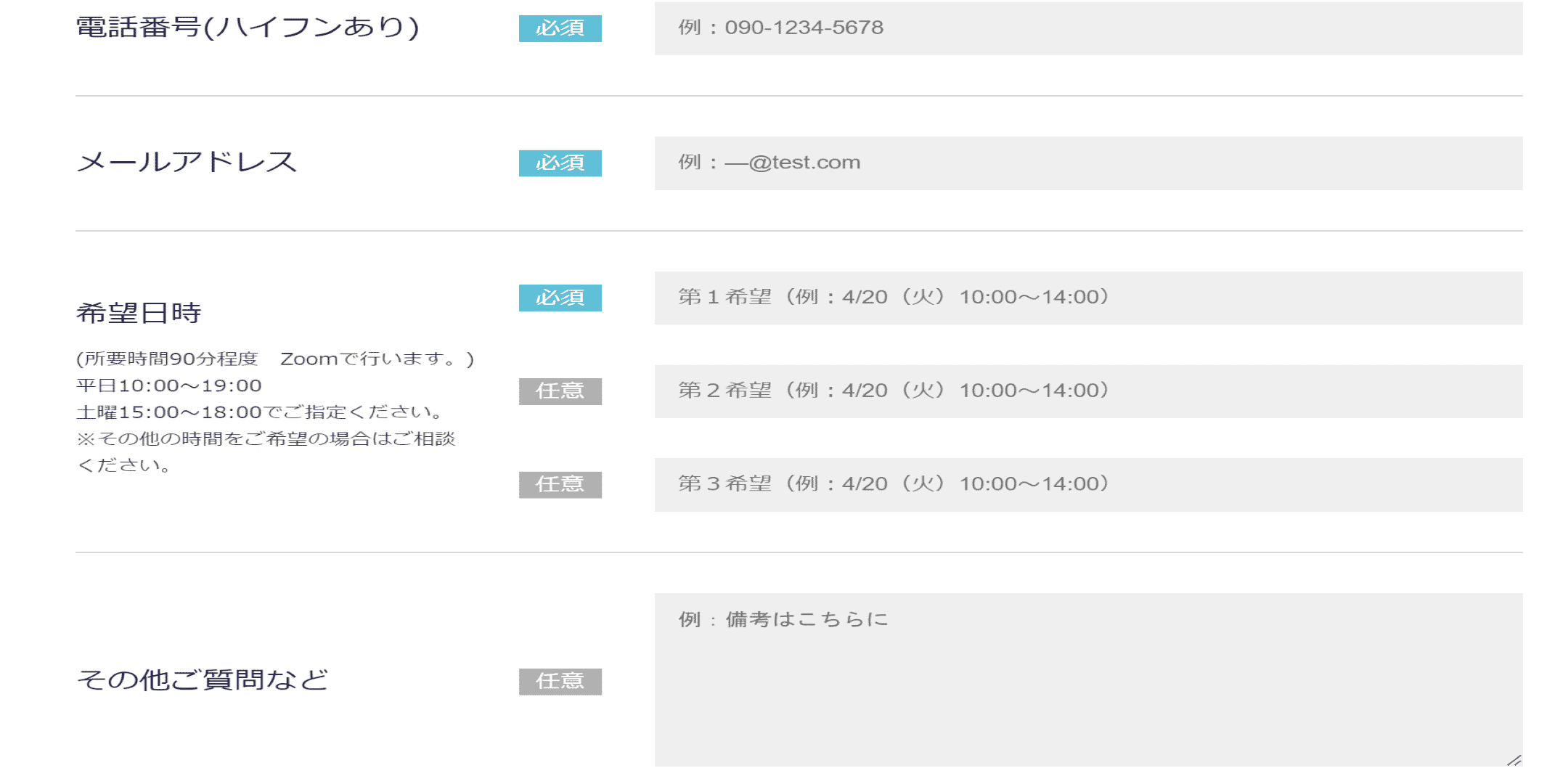This screenshot has width=1568, height=784.
Task: Click the phone number input field
Action: (x=1088, y=28)
